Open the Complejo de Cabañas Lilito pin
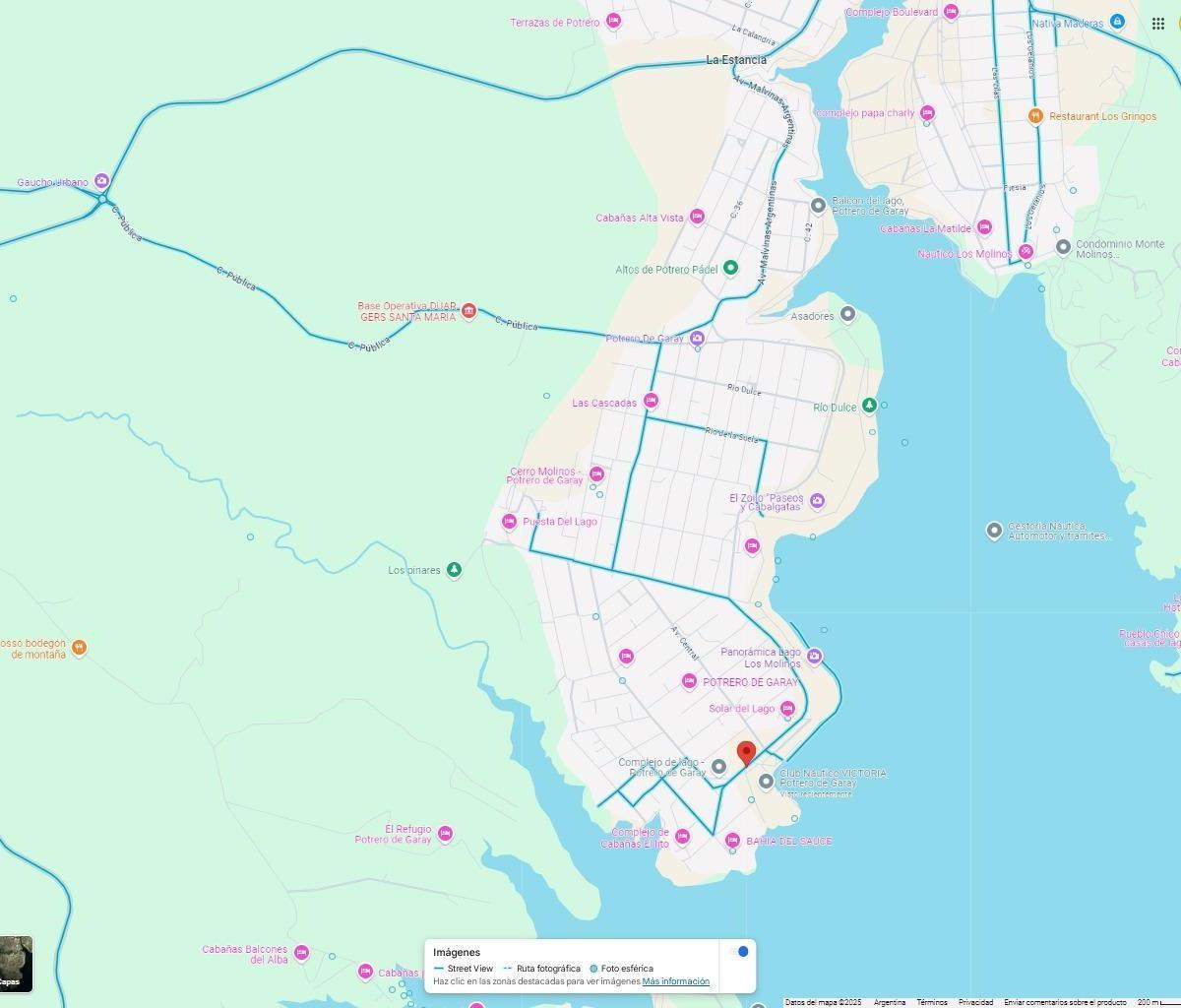 point(682,837)
